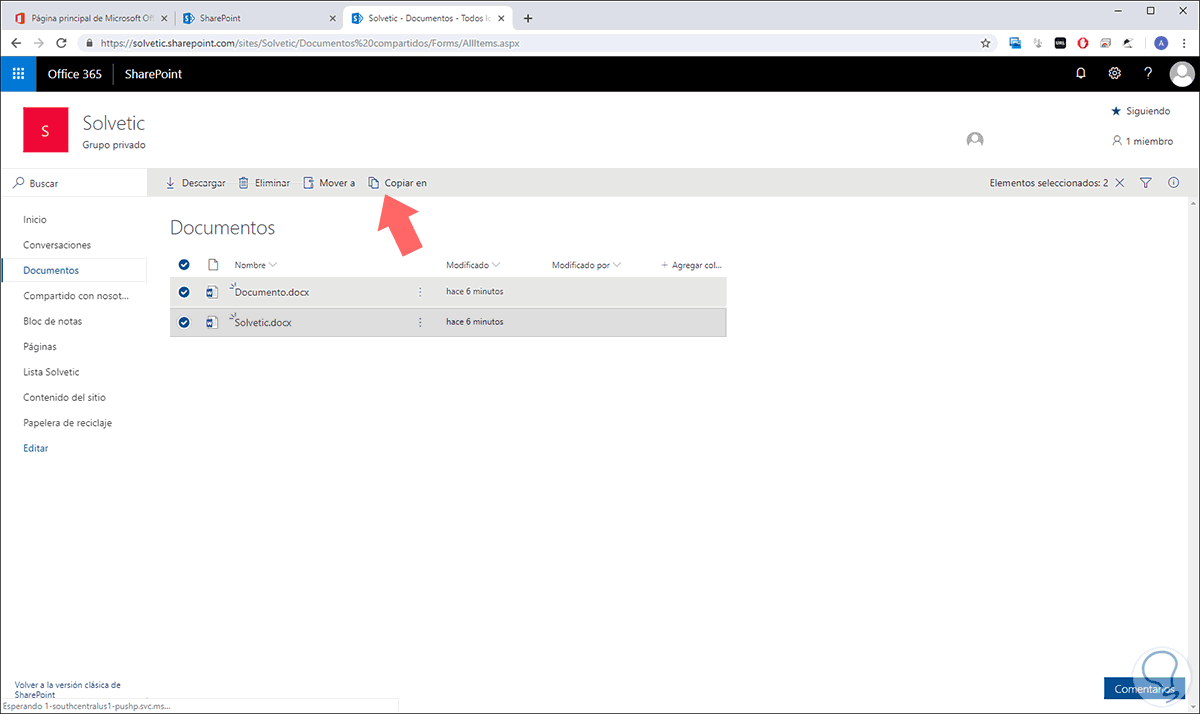
Task: Click Agregar columna to add a column
Action: [692, 265]
